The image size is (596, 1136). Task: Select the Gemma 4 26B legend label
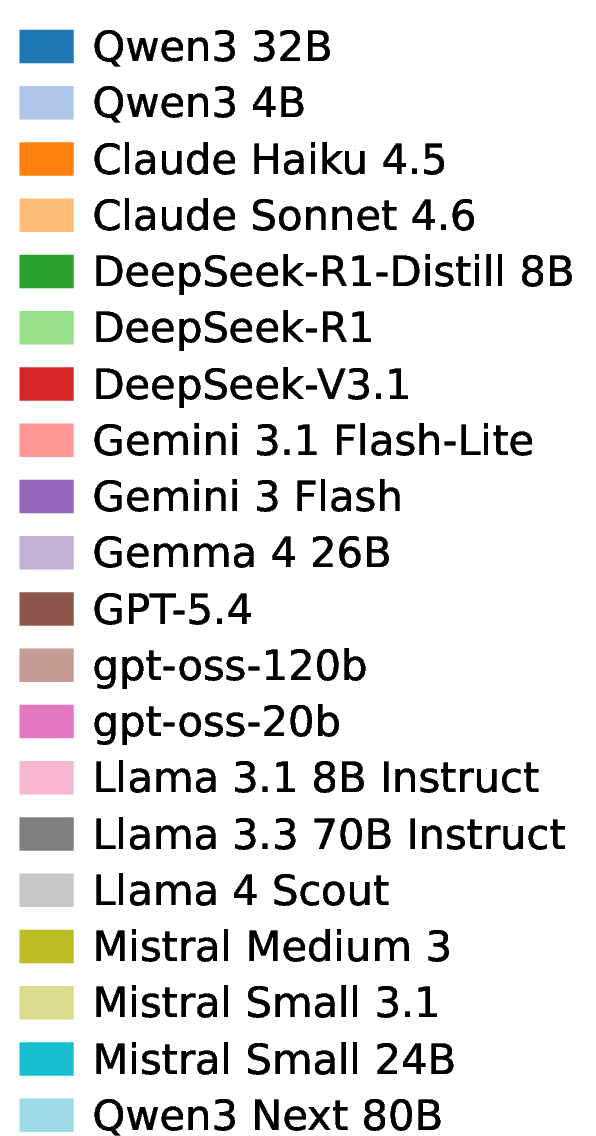coord(242,554)
